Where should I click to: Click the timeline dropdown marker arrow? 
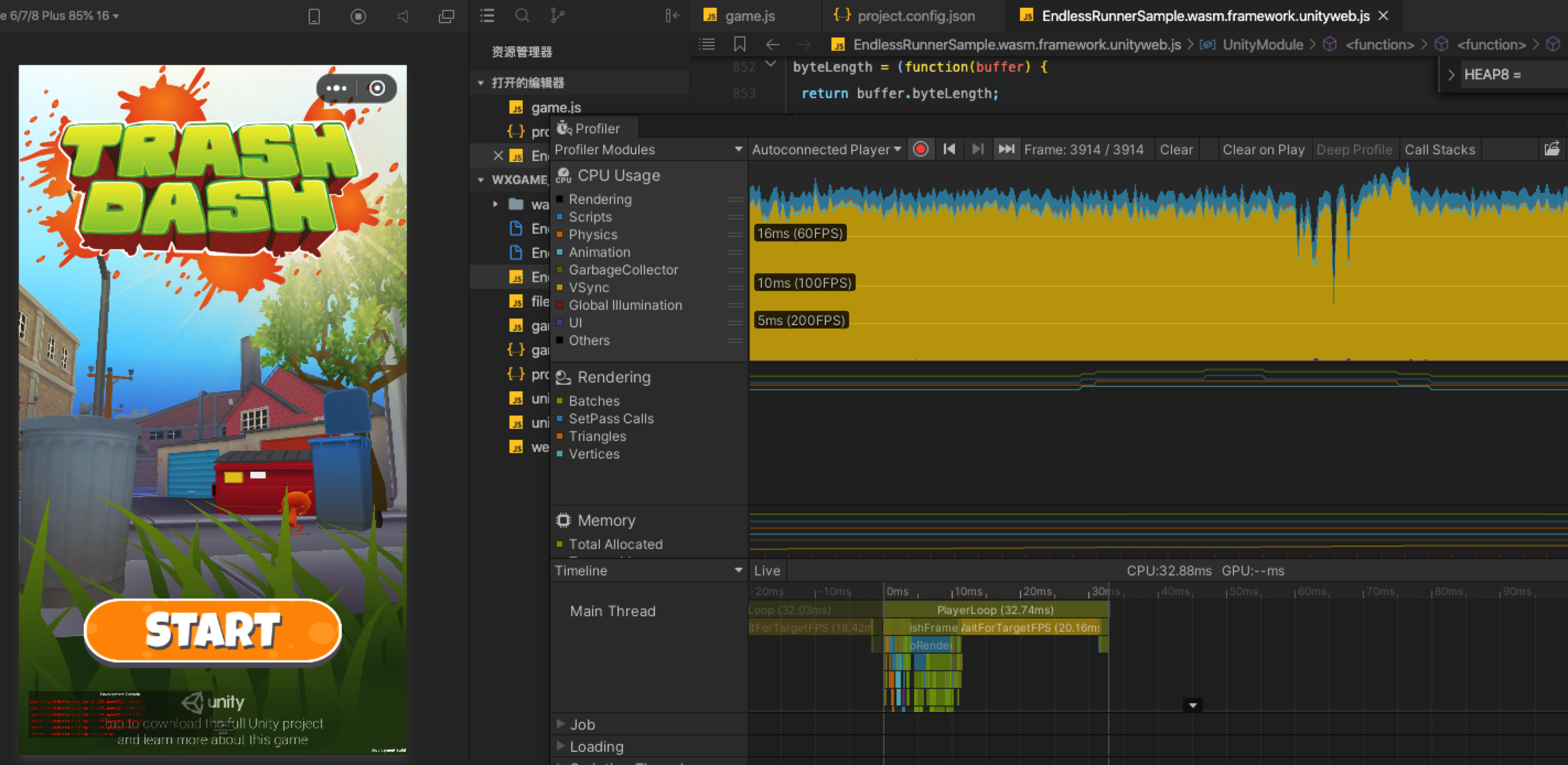click(x=1193, y=705)
